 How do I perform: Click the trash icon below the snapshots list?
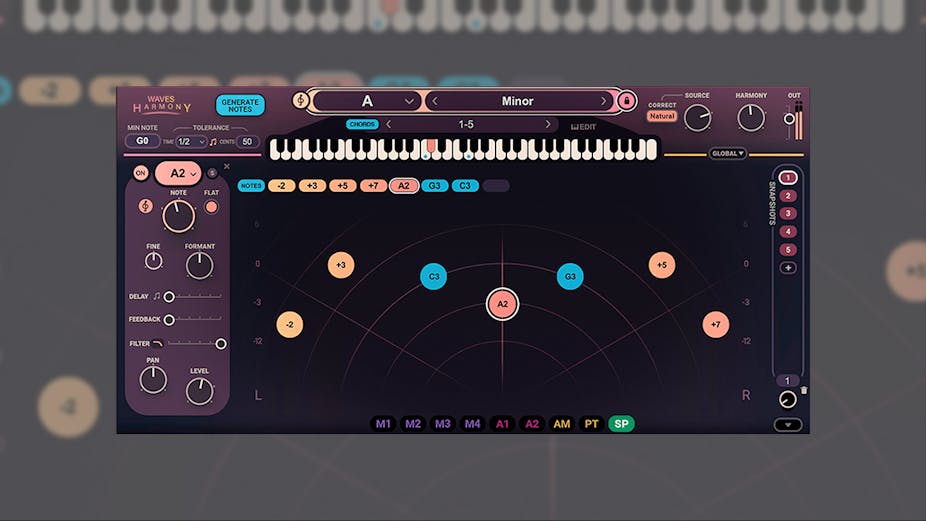(804, 390)
